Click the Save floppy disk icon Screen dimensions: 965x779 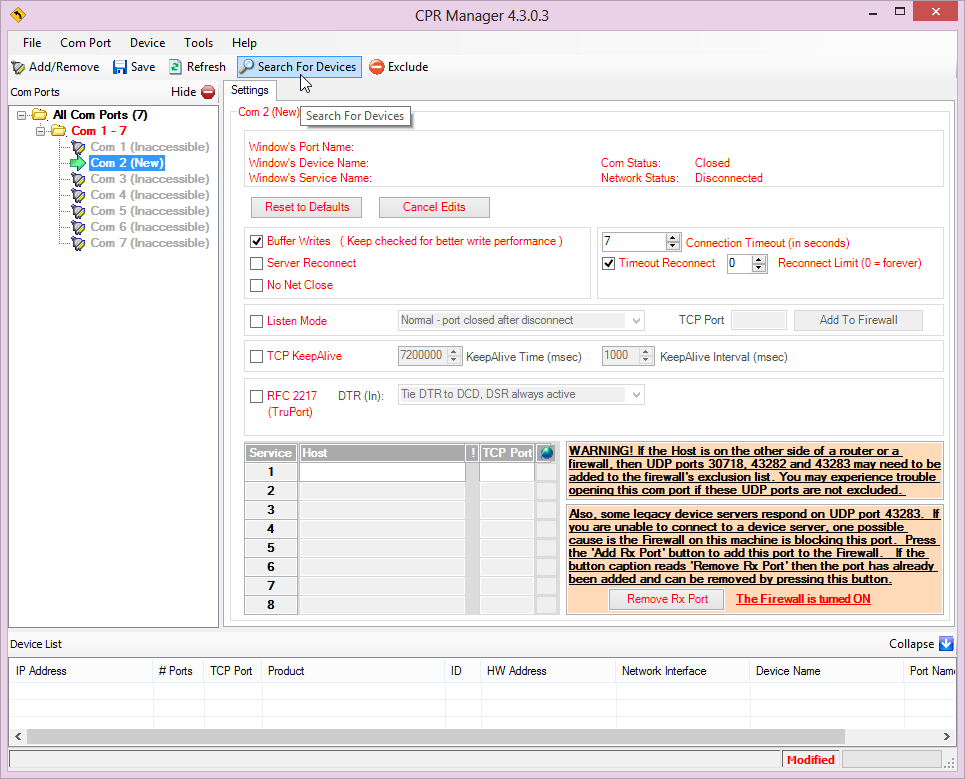pos(120,67)
